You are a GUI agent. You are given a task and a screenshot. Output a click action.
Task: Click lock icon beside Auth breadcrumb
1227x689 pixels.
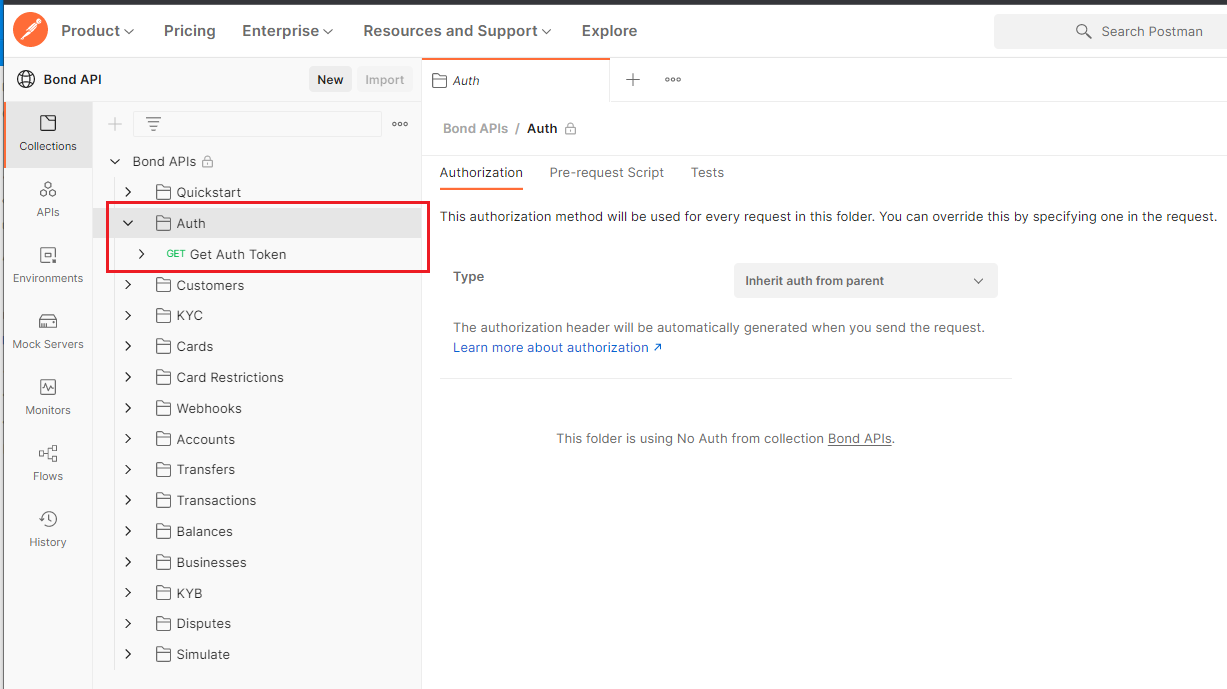(570, 129)
